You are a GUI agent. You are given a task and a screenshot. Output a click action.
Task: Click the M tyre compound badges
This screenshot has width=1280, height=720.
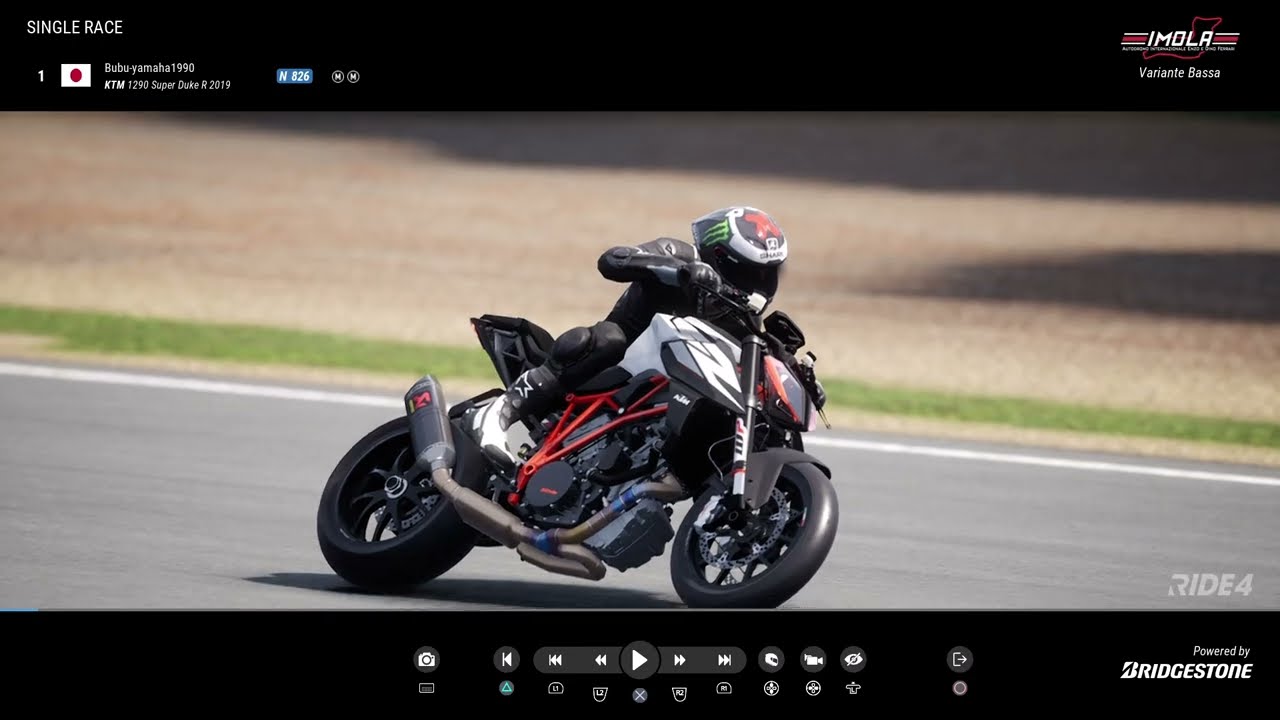346,76
